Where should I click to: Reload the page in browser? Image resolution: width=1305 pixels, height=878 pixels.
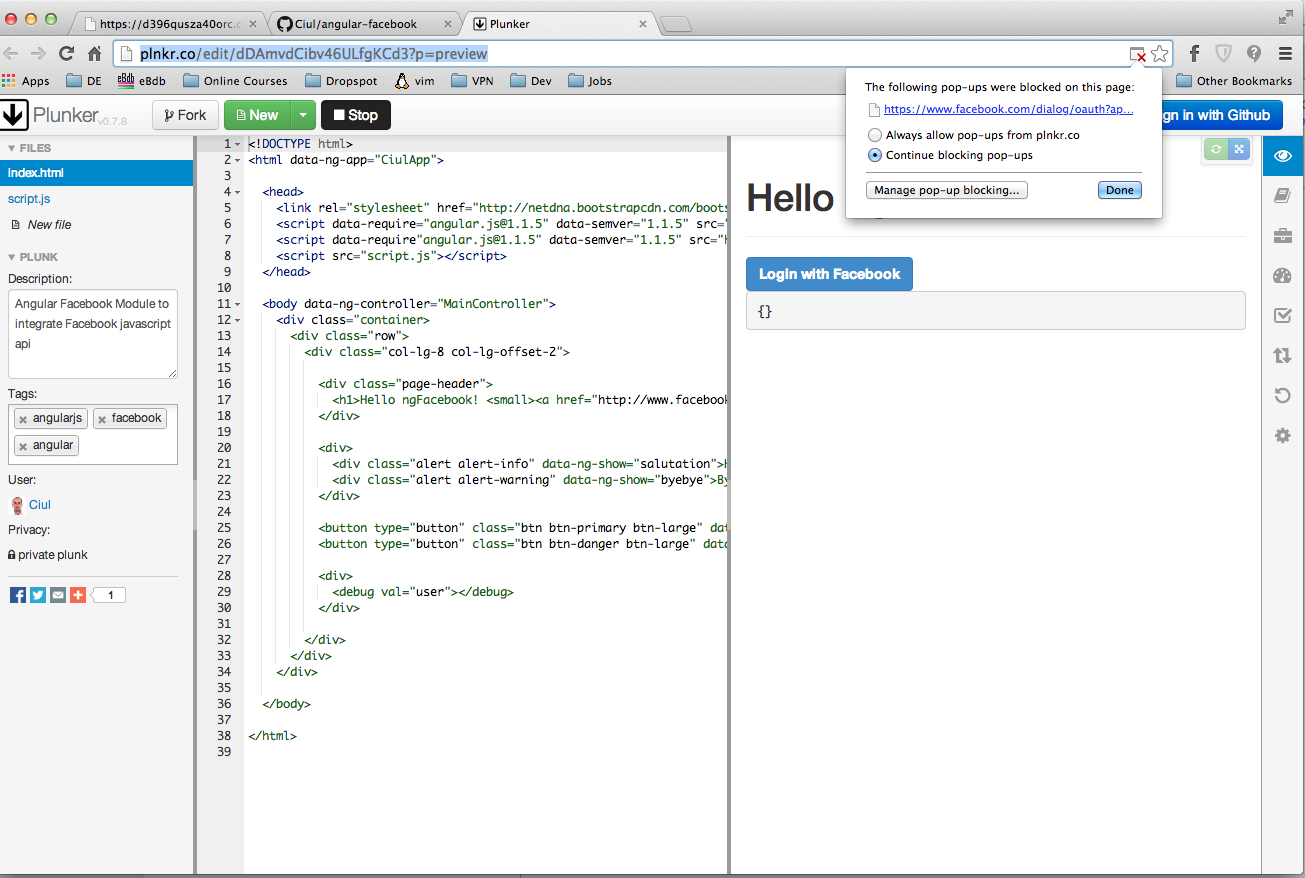[67, 54]
